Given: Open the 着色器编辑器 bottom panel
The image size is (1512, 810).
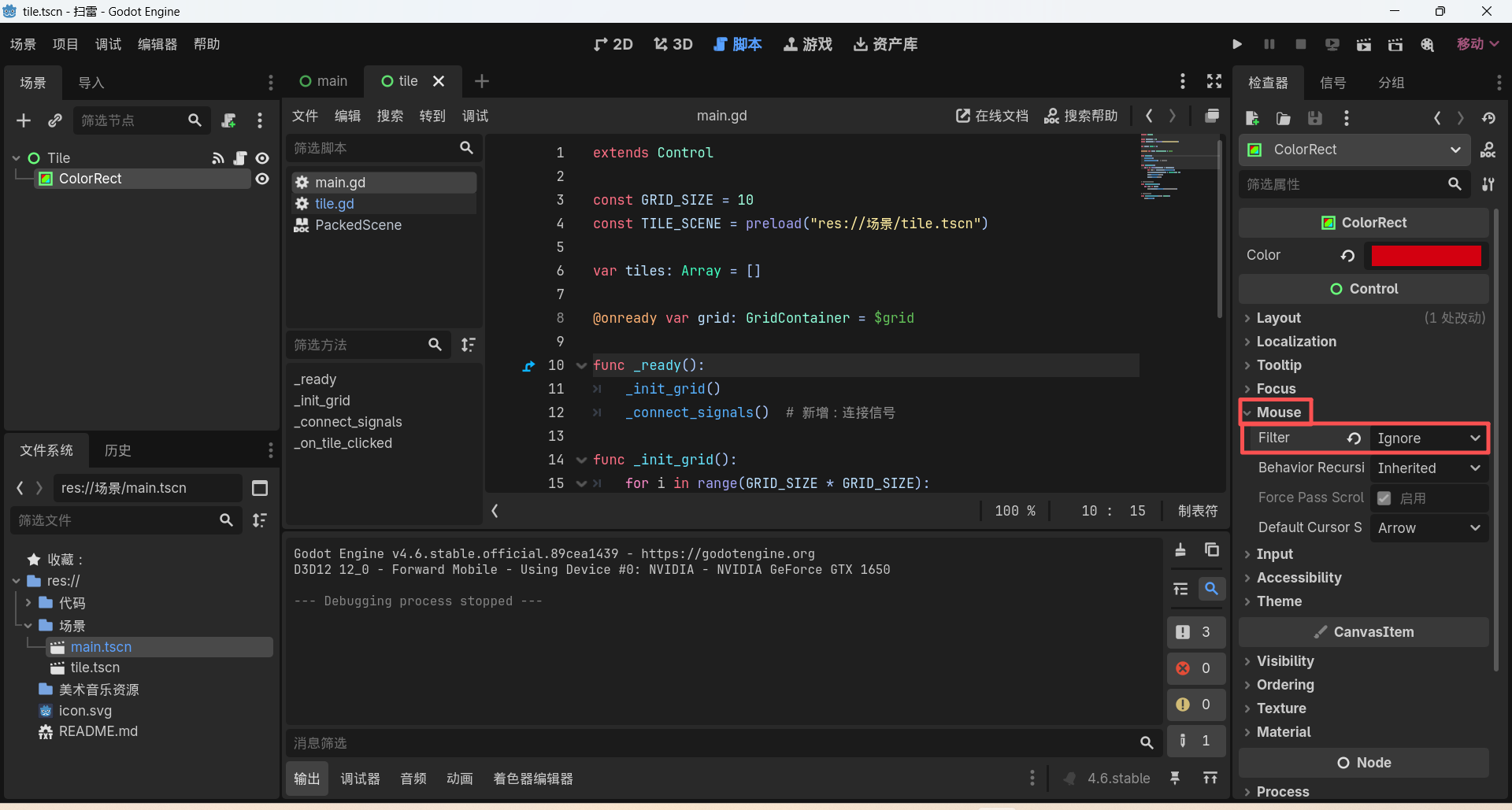Looking at the screenshot, I should 533,779.
